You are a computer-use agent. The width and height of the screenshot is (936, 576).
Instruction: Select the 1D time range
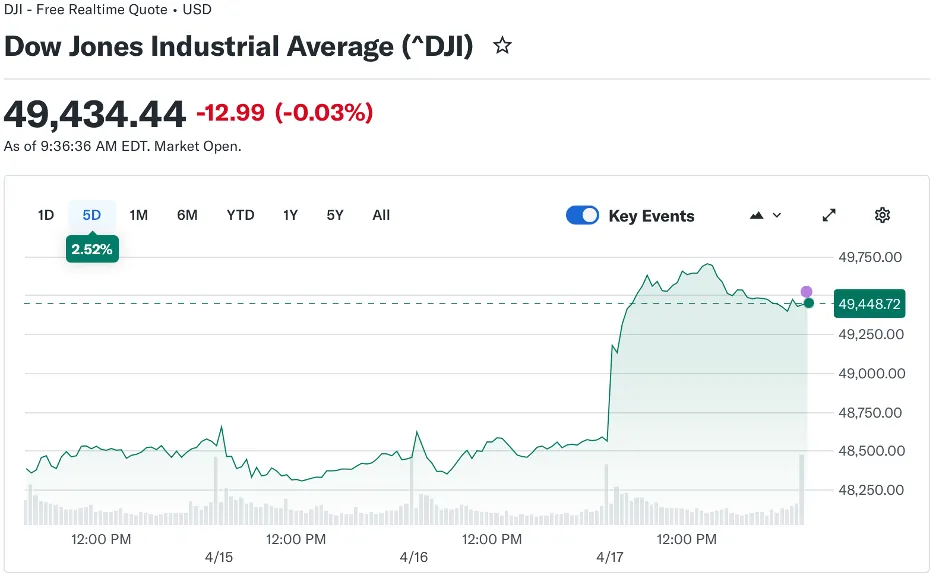(46, 215)
